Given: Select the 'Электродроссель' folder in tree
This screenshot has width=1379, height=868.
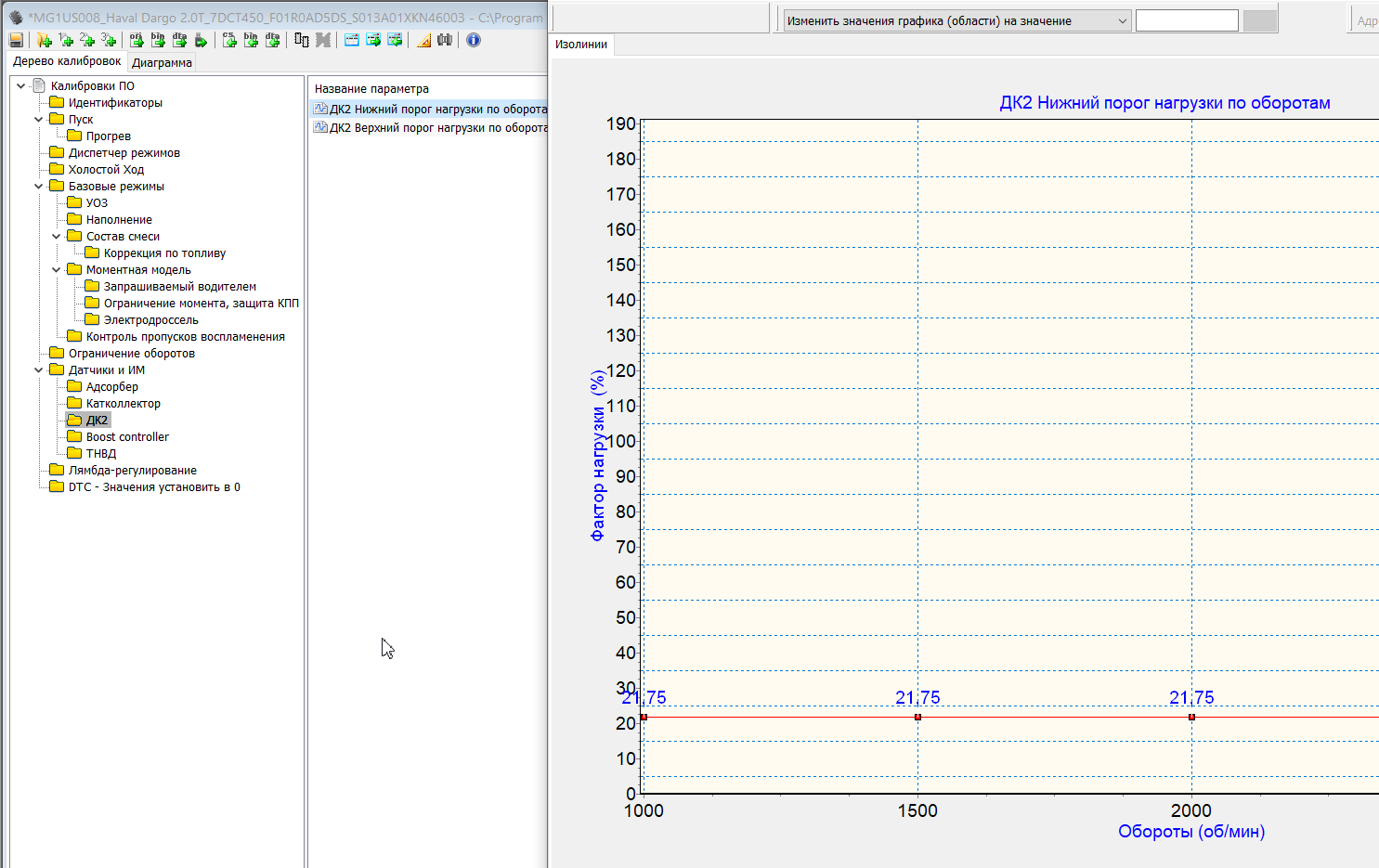Looking at the screenshot, I should pos(150,320).
